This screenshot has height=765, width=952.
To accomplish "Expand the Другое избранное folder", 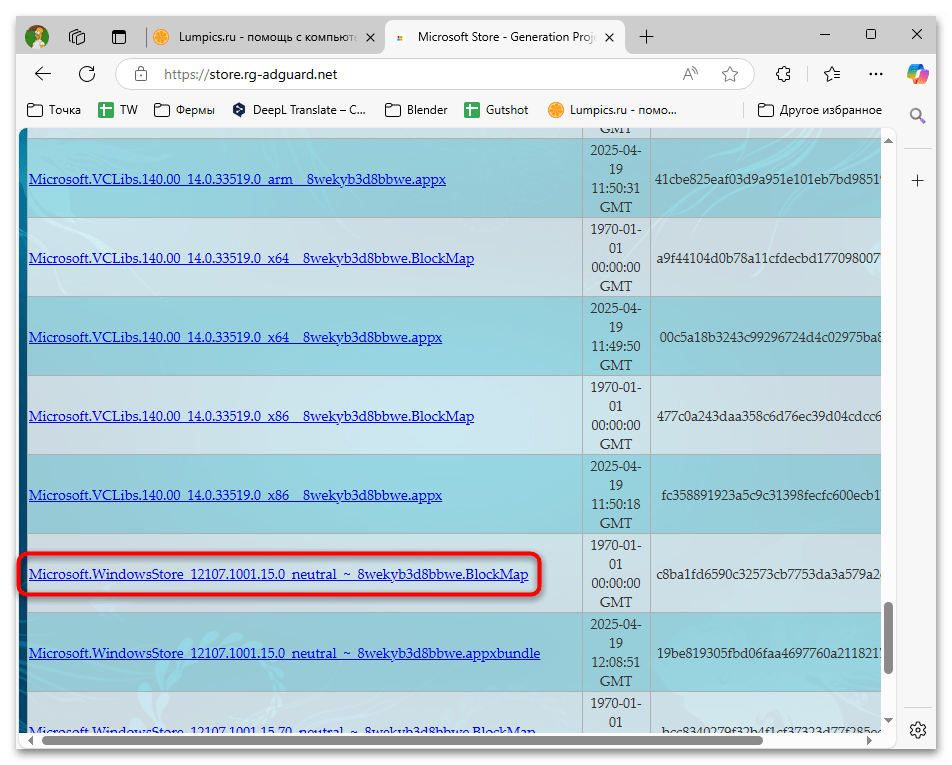I will click(820, 110).
